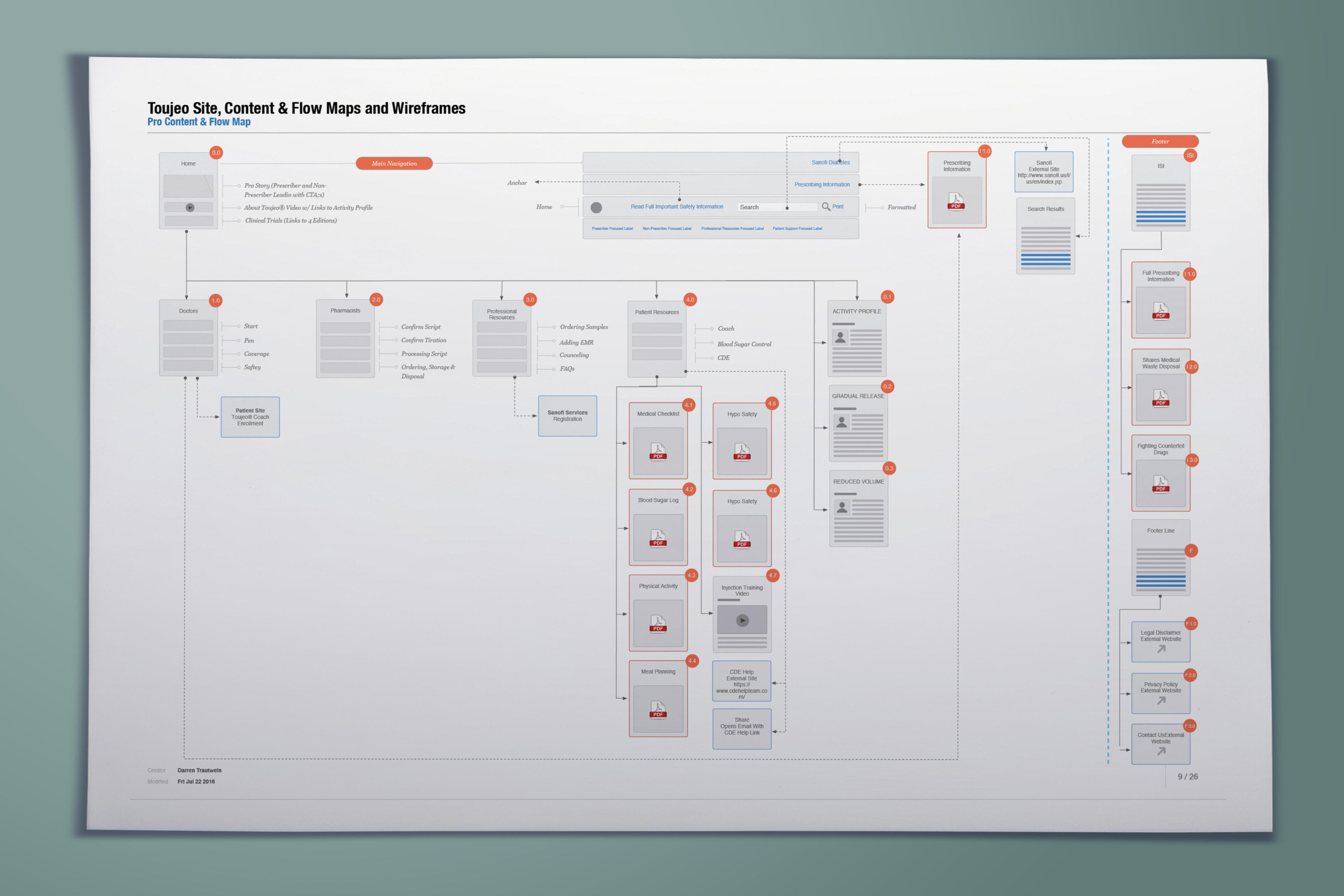Click the 2.0 badge on the Pharmacists card
This screenshot has height=896, width=1344.
[x=376, y=299]
